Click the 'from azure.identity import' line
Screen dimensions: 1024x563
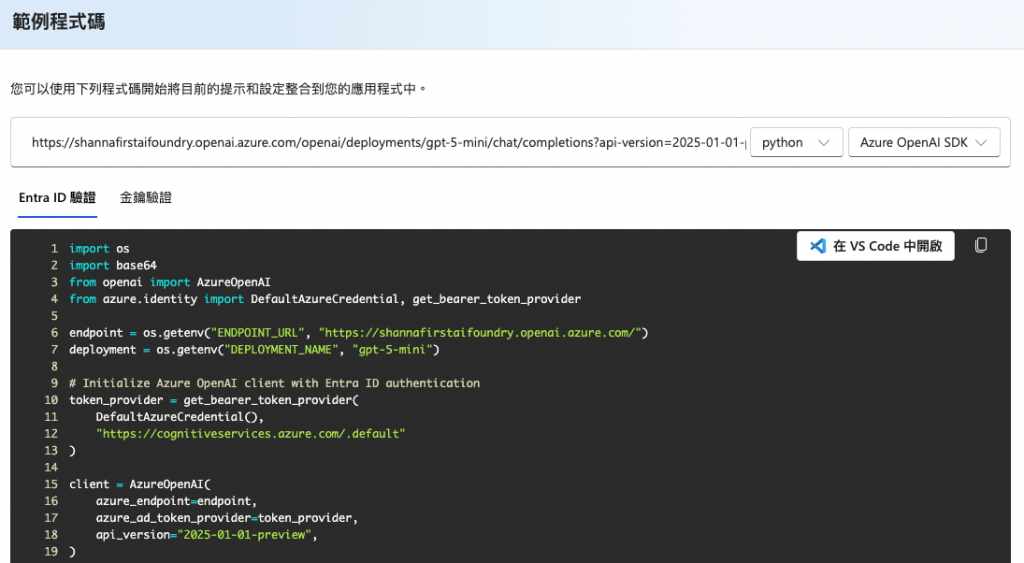pos(325,299)
